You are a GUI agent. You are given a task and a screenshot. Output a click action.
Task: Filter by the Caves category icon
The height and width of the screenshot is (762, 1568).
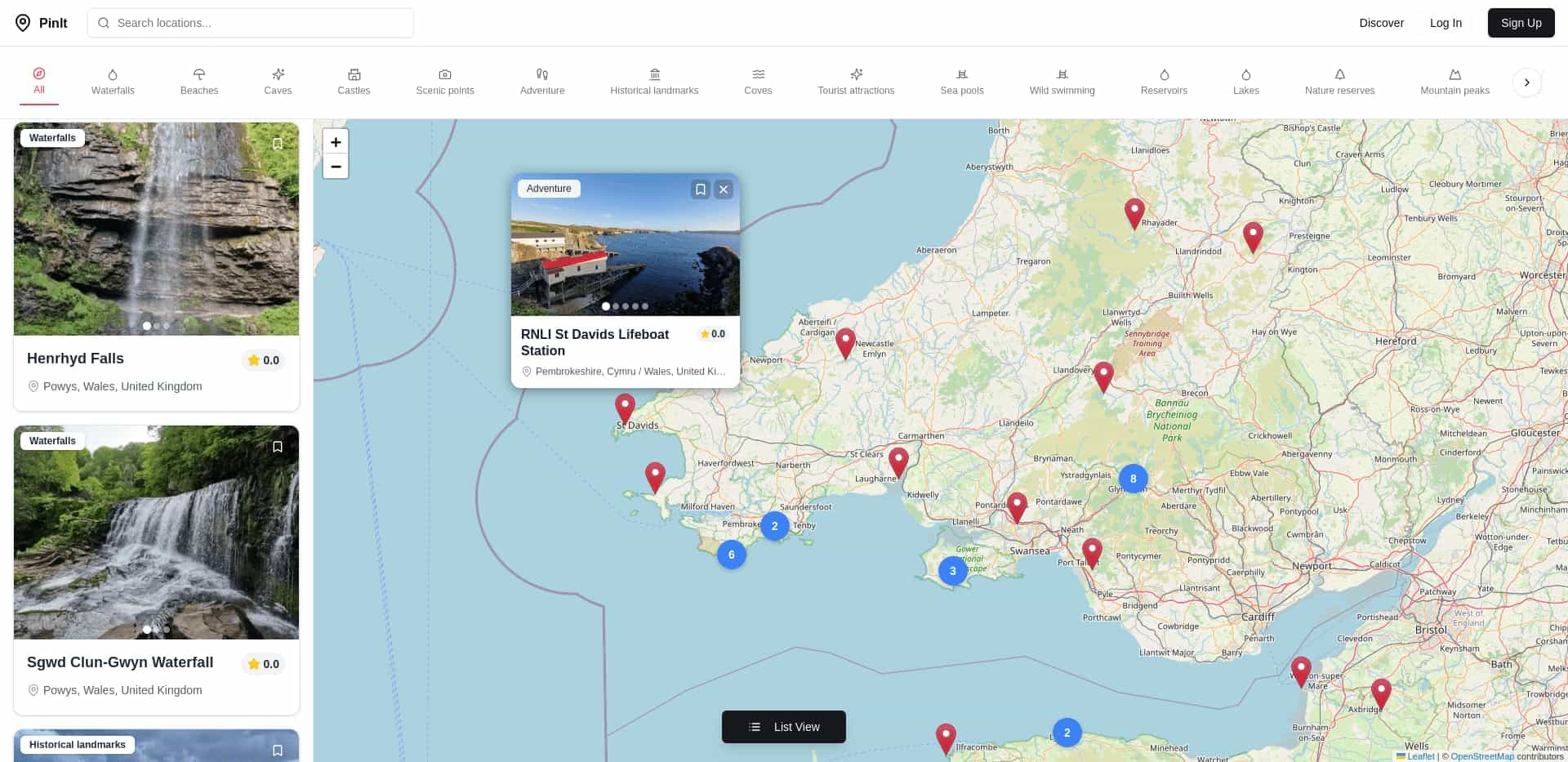[x=278, y=74]
